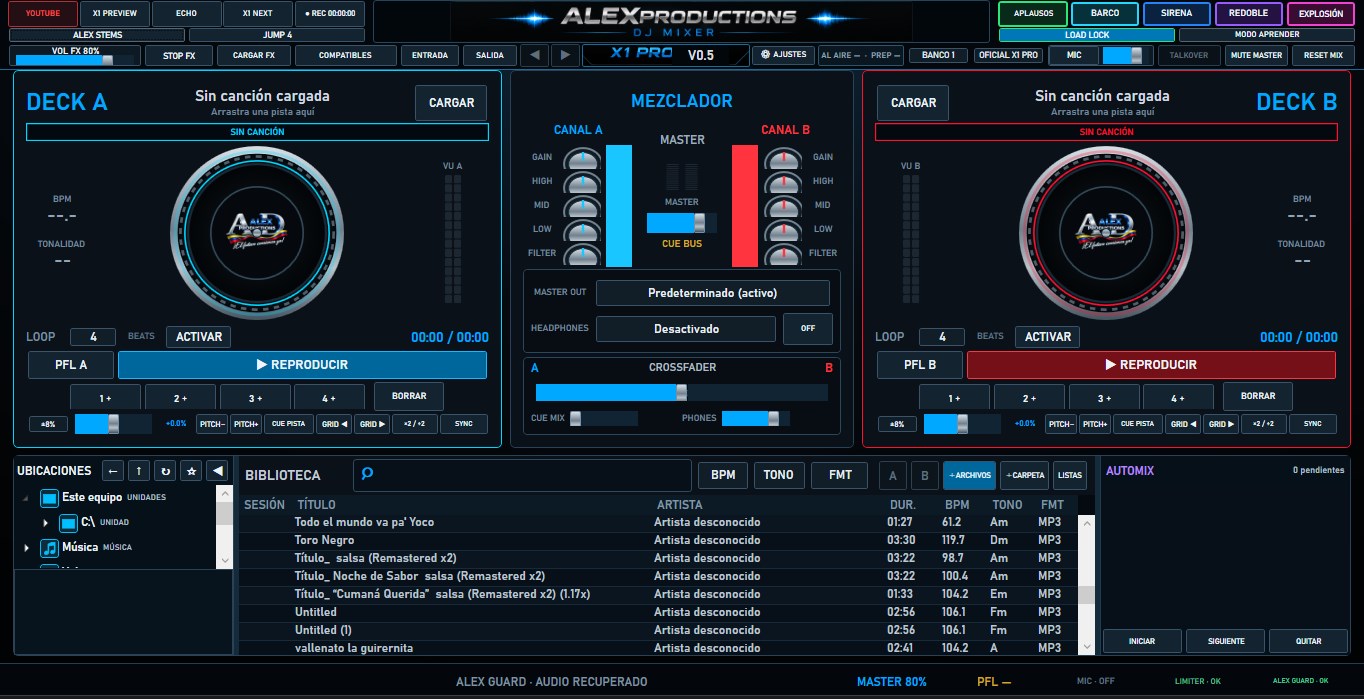Screen dimensions: 1364x699
Task: Click the Este equipo computer icon
Action: tap(50, 497)
